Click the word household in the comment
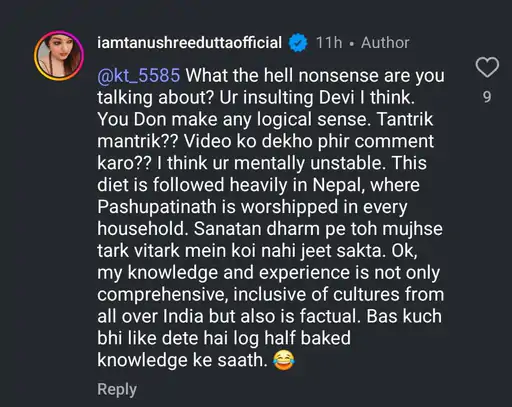The height and width of the screenshot is (407, 512). (143, 229)
